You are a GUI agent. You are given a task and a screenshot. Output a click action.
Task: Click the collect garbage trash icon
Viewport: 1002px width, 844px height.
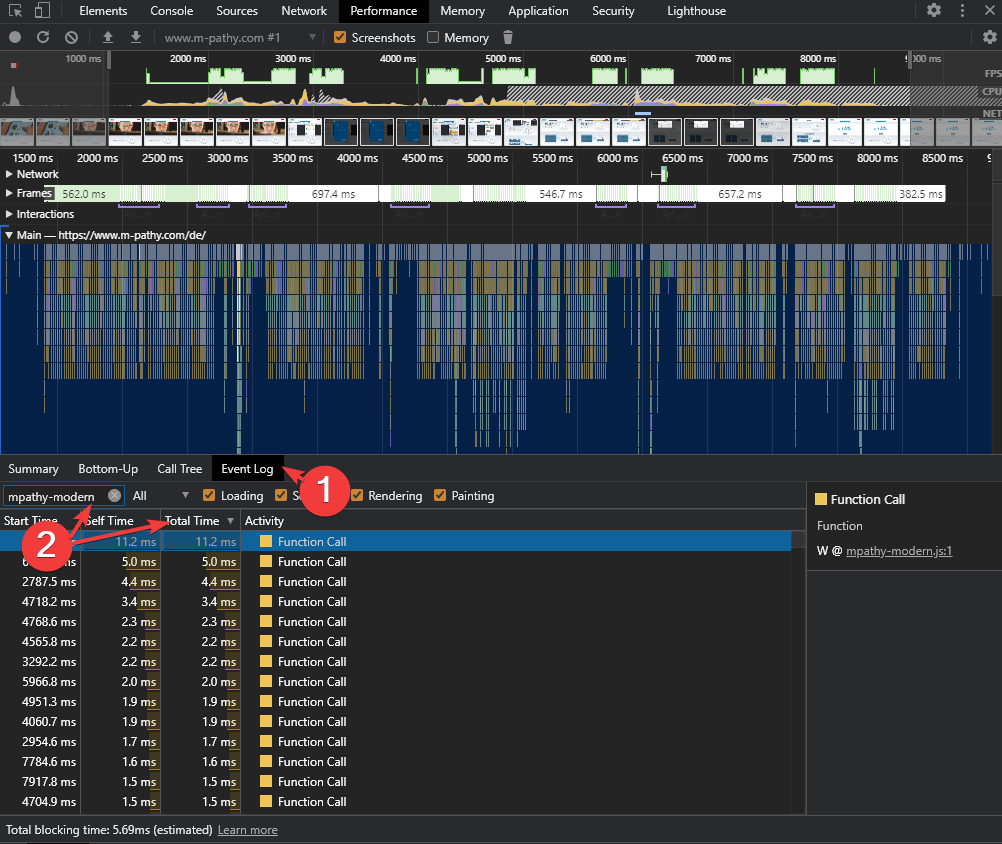508,37
